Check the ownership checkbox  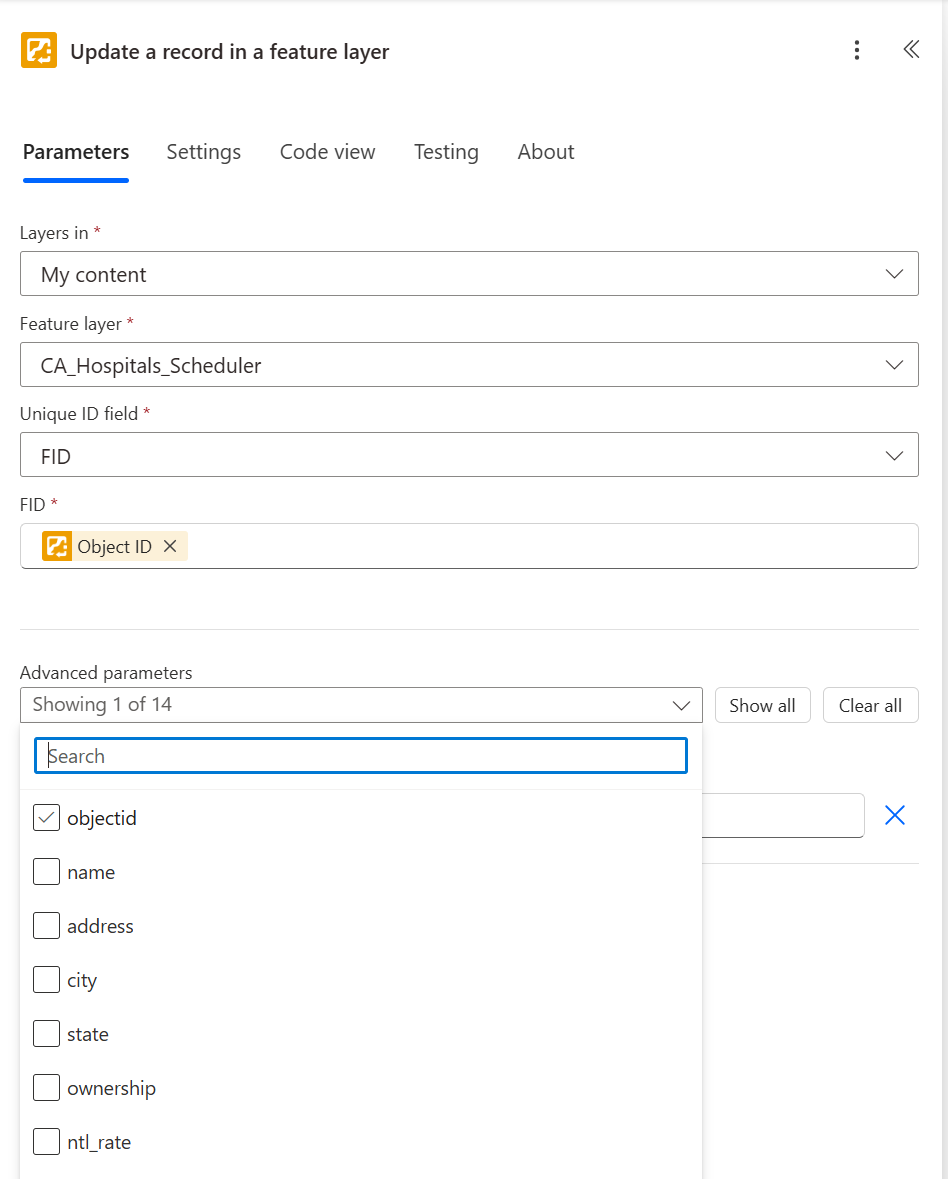(46, 1087)
